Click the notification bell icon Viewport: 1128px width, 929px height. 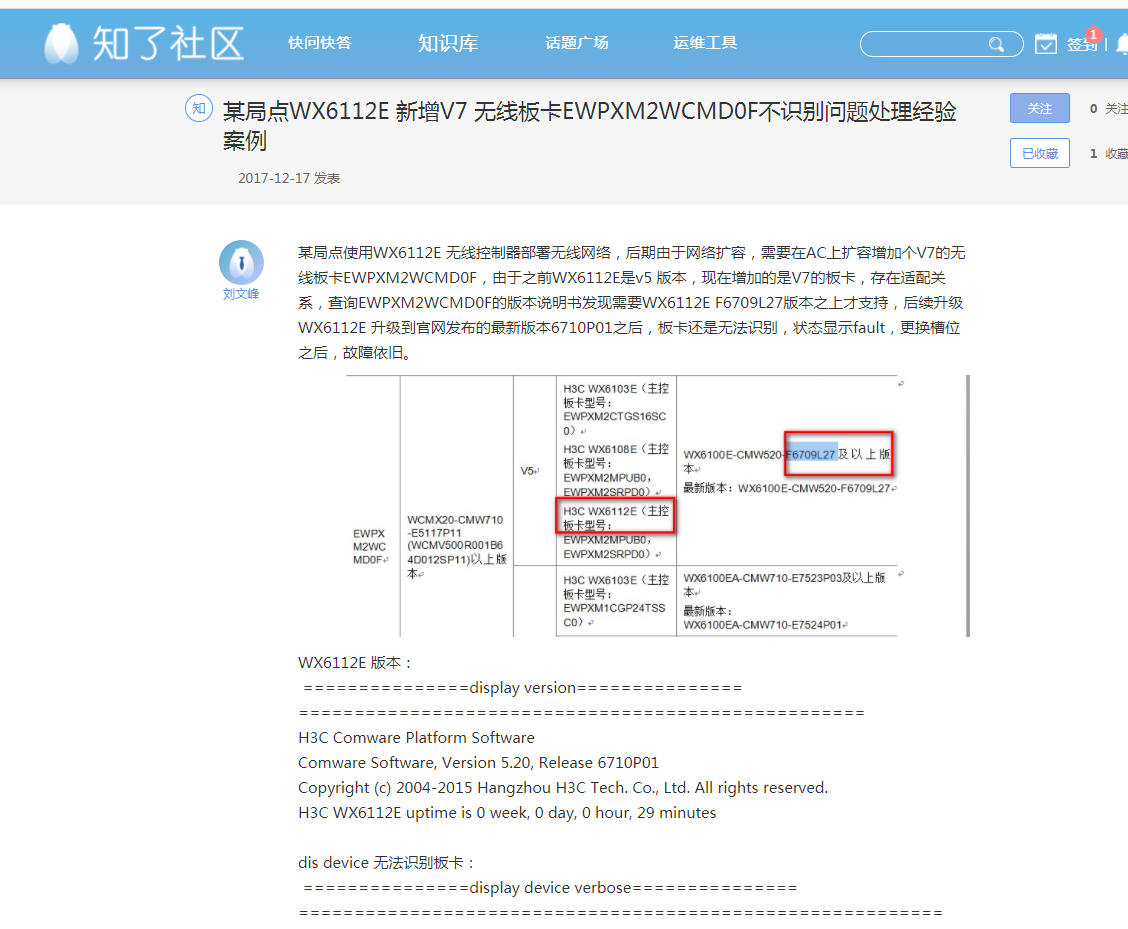(1122, 45)
